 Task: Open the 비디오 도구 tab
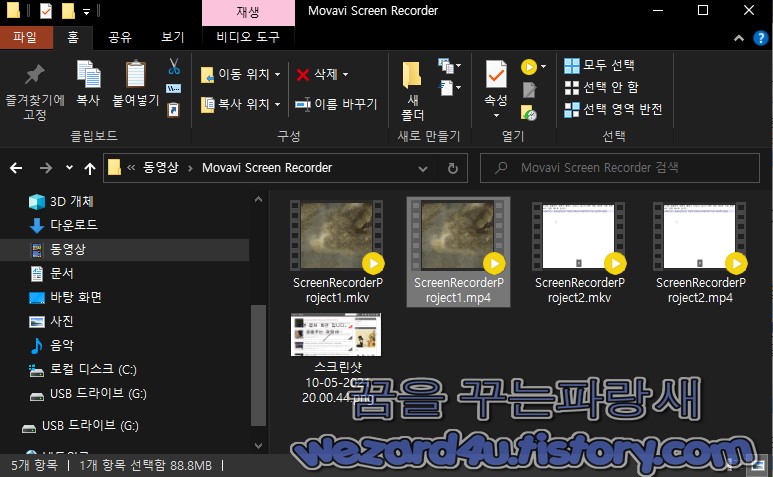point(248,37)
